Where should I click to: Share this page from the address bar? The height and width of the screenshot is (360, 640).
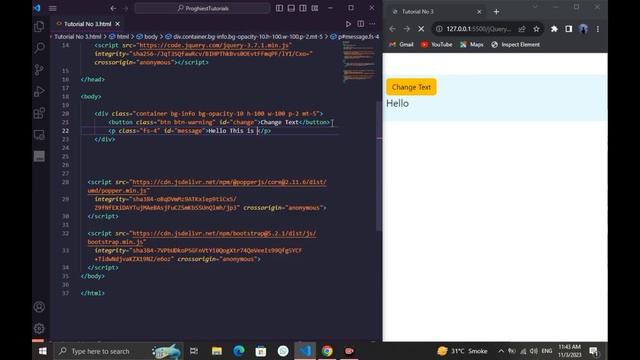tap(522, 29)
